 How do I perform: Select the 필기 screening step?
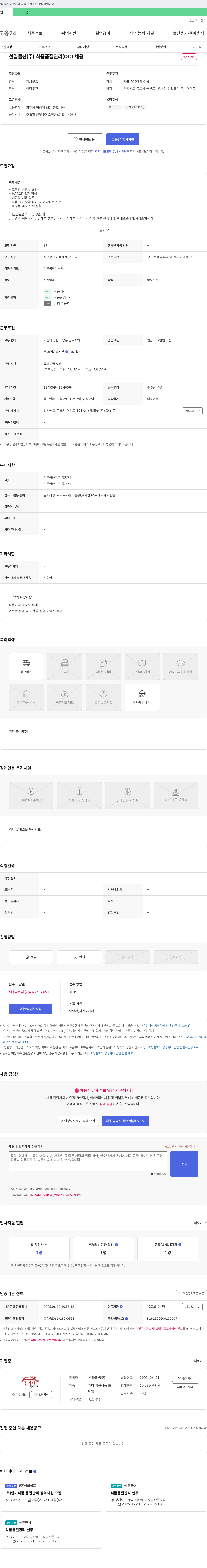click(127, 957)
